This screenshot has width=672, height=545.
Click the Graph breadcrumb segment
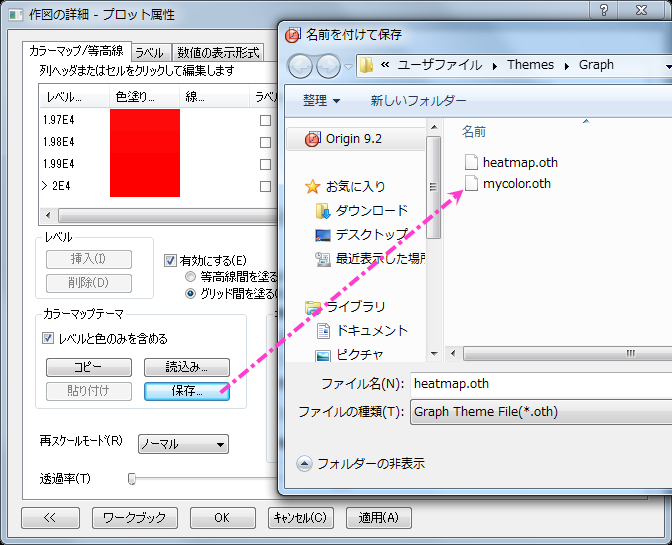point(596,65)
